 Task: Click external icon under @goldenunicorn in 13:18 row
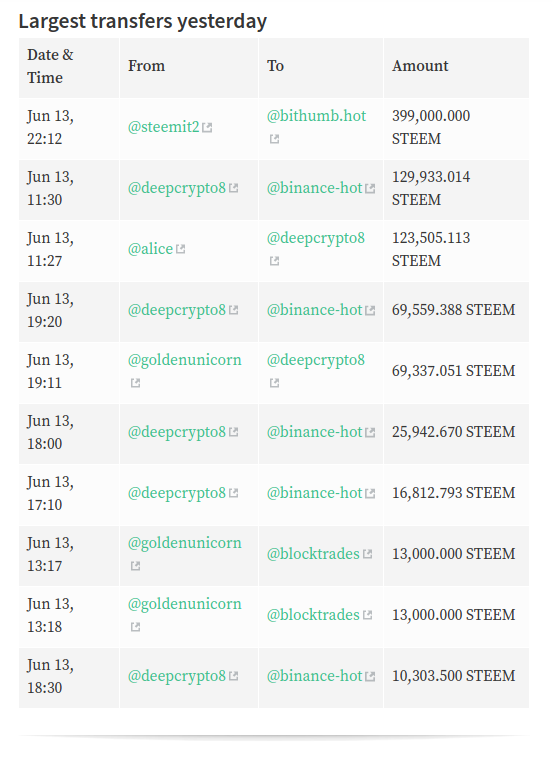(135, 627)
